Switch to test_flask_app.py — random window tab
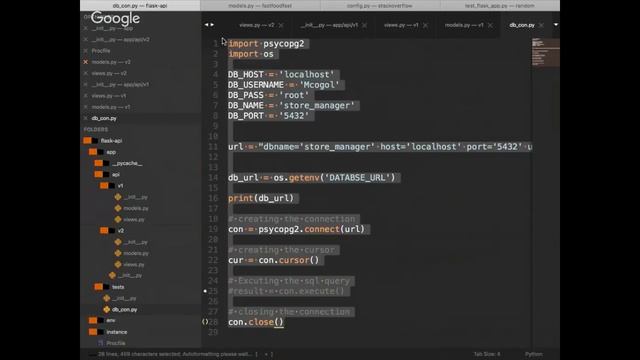 (500, 6)
